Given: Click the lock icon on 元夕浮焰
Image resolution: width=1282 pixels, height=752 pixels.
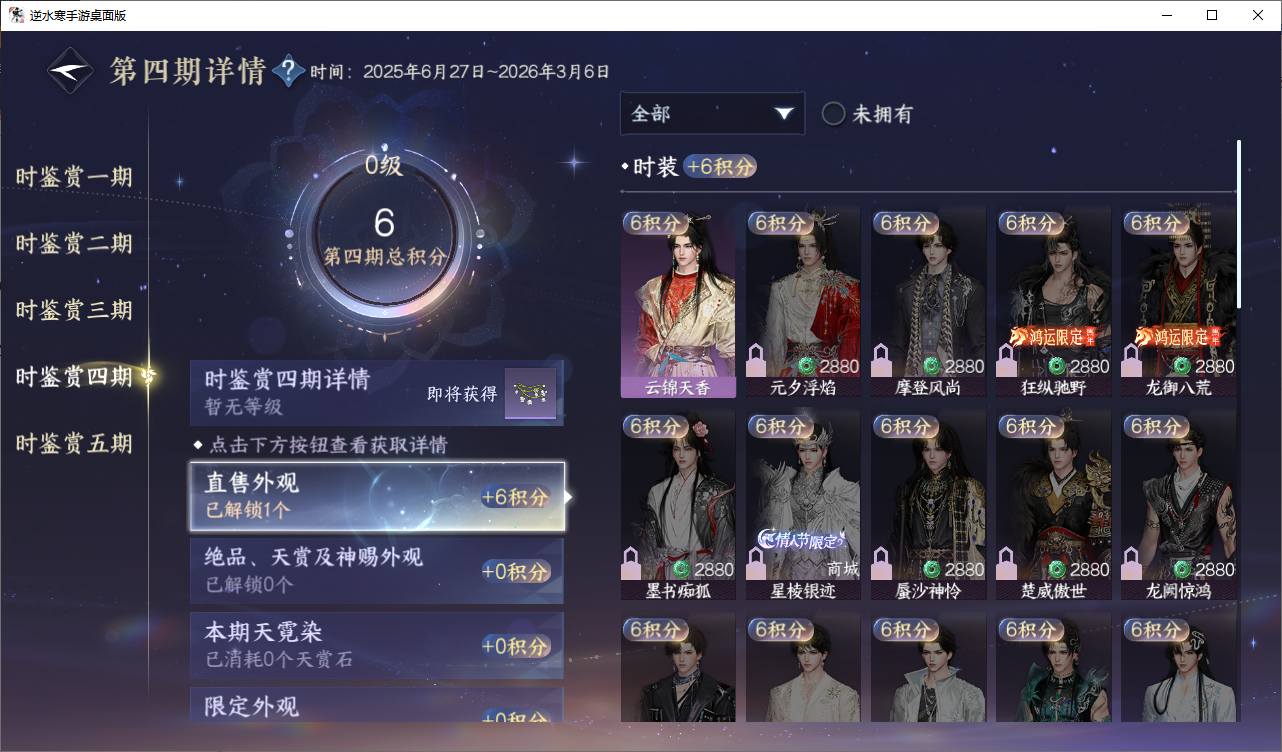Looking at the screenshot, I should click(x=756, y=361).
